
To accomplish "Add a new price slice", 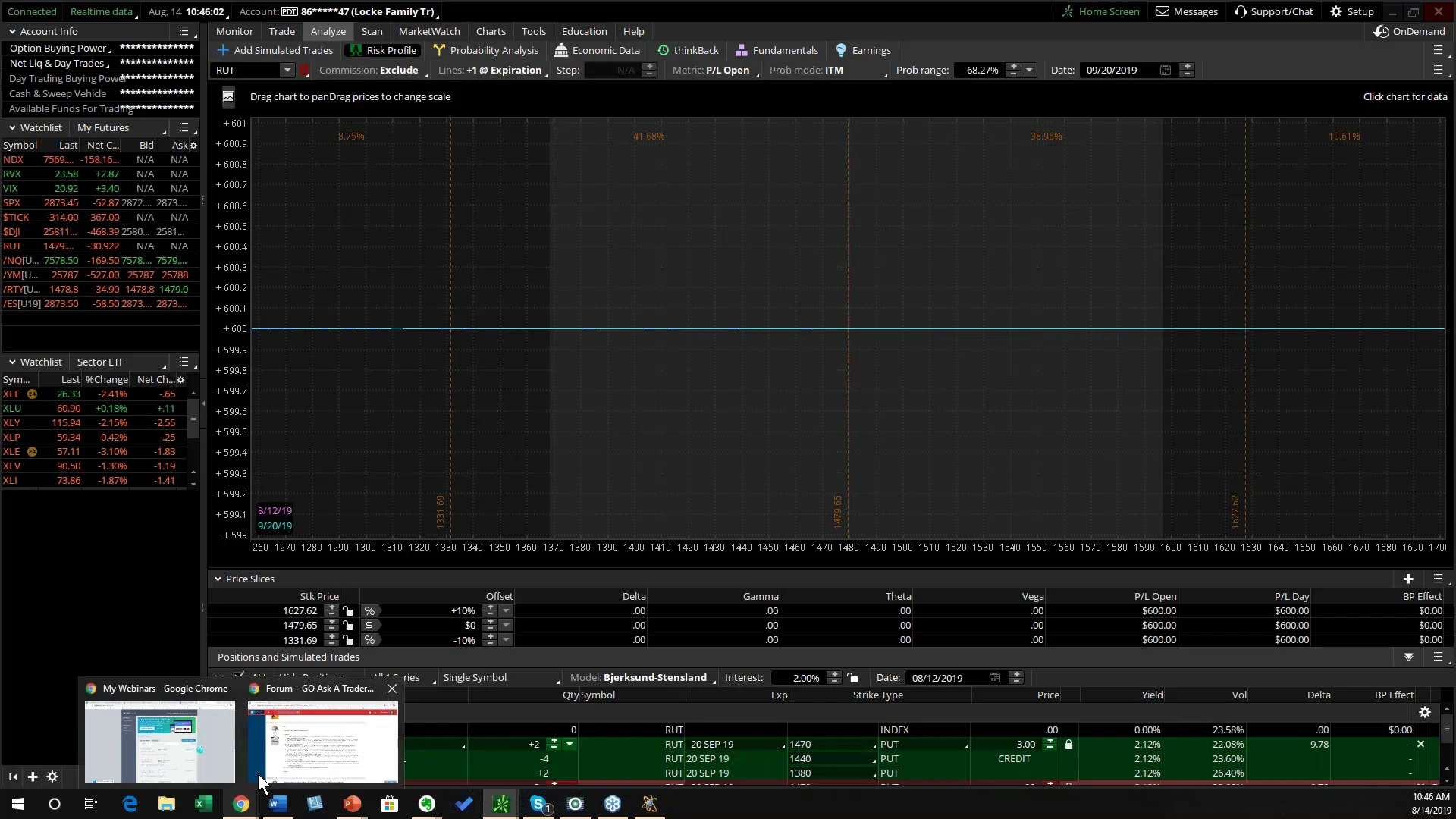I will pyautogui.click(x=1408, y=579).
